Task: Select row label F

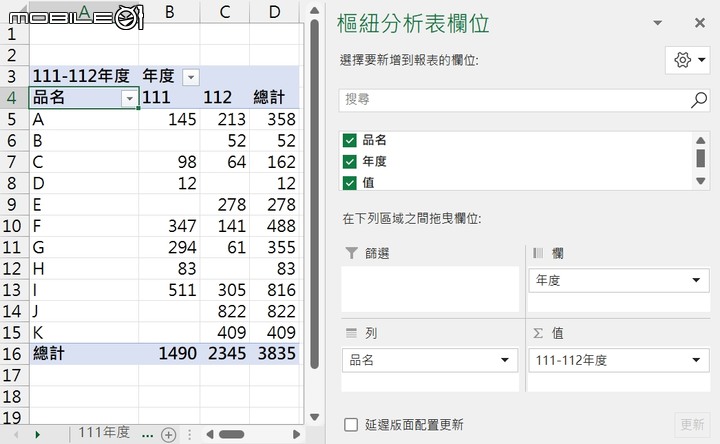Action: 84,226
